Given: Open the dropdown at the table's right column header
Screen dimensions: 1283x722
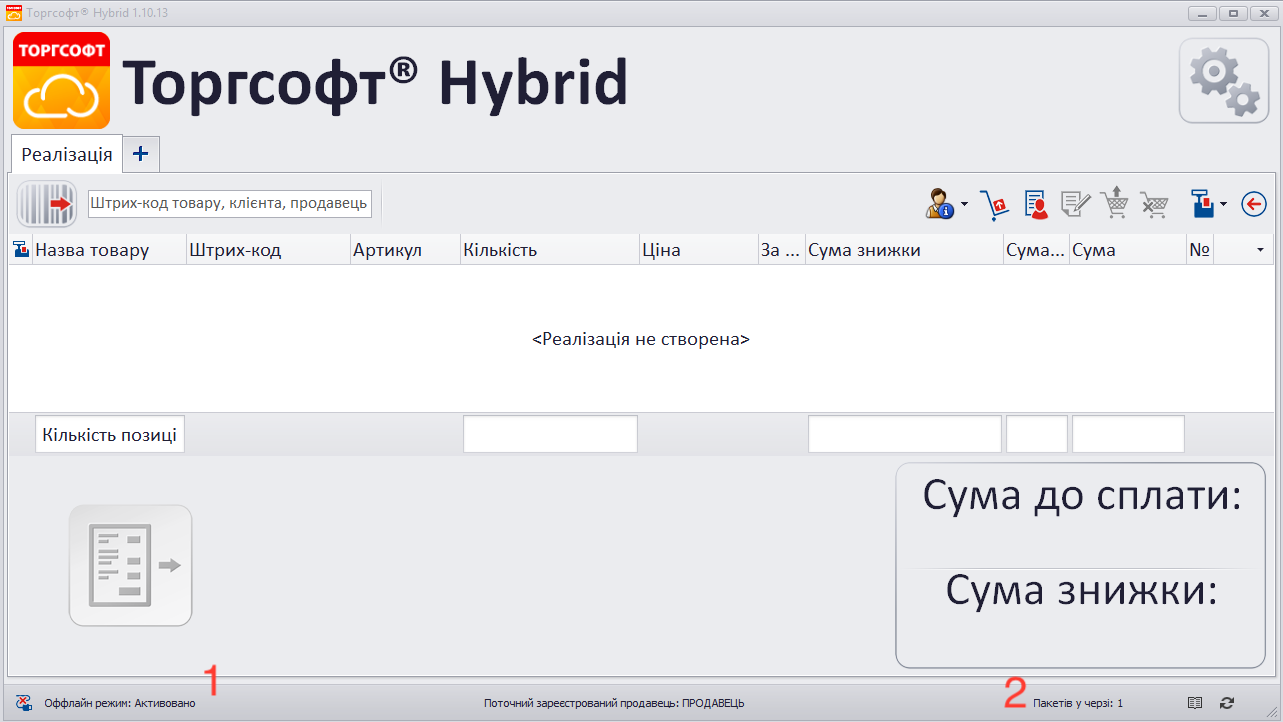Looking at the screenshot, I should click(1259, 249).
